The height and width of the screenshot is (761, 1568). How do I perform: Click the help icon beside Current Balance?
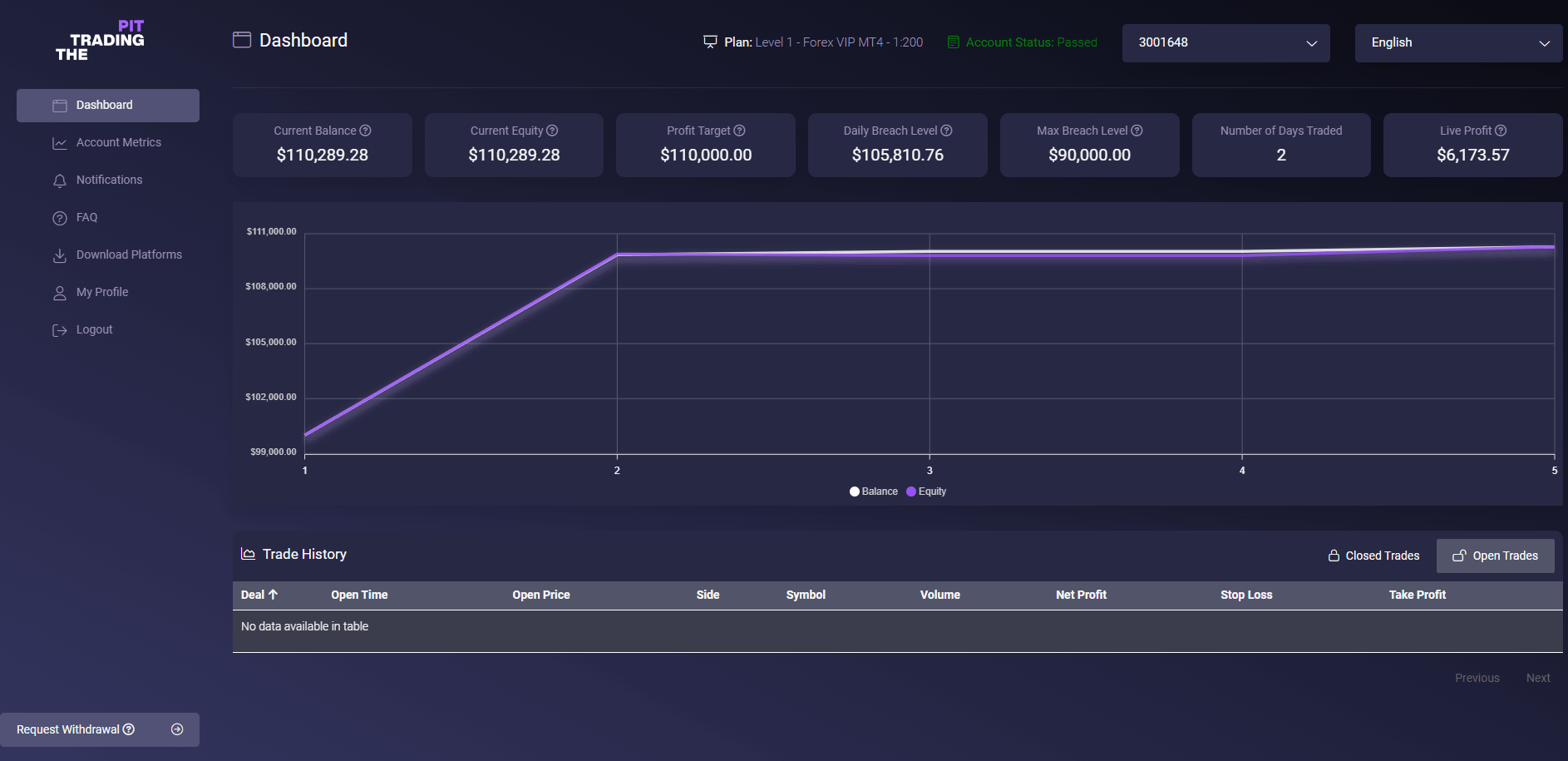[x=365, y=131]
